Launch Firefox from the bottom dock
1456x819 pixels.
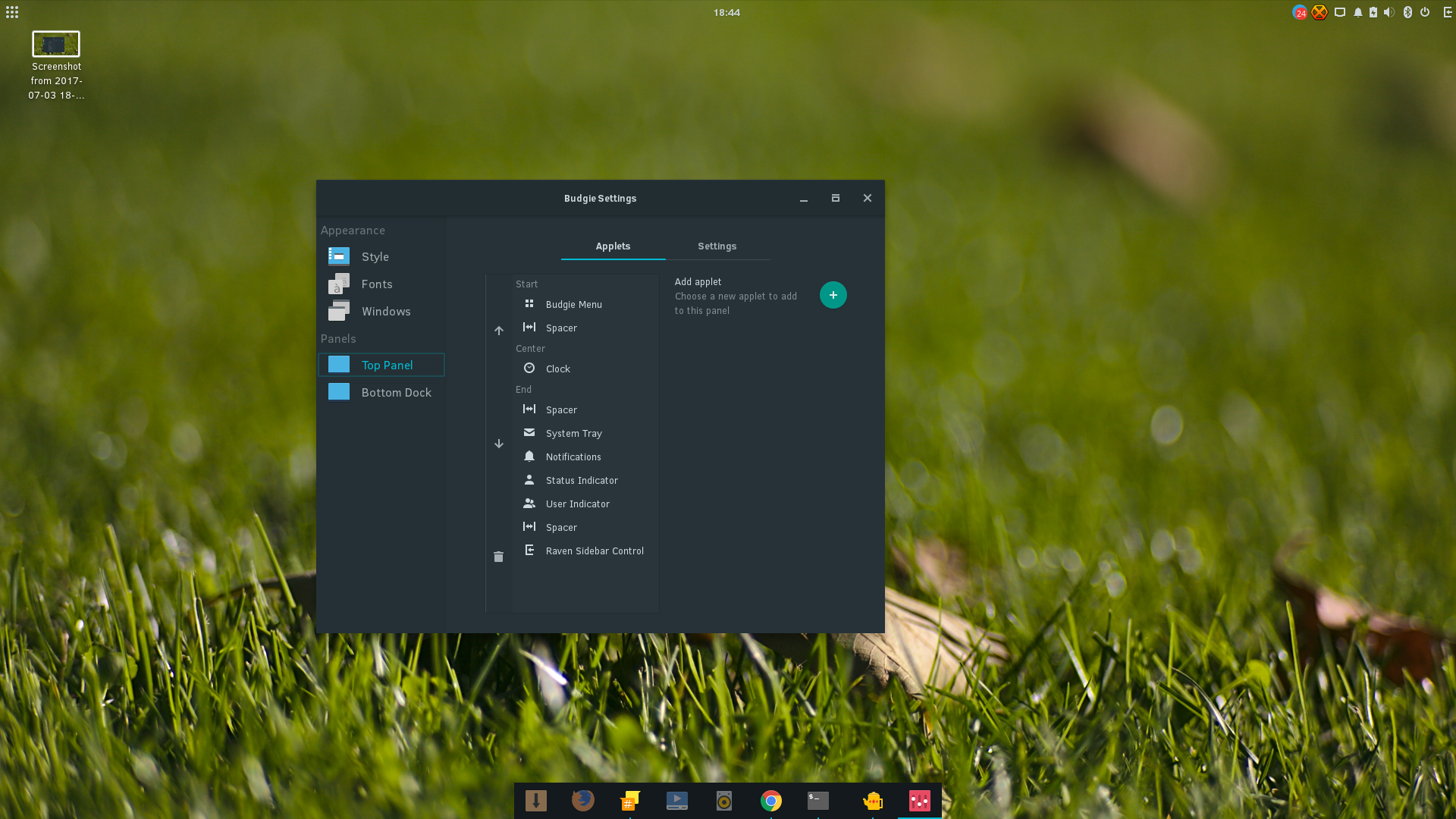point(582,801)
